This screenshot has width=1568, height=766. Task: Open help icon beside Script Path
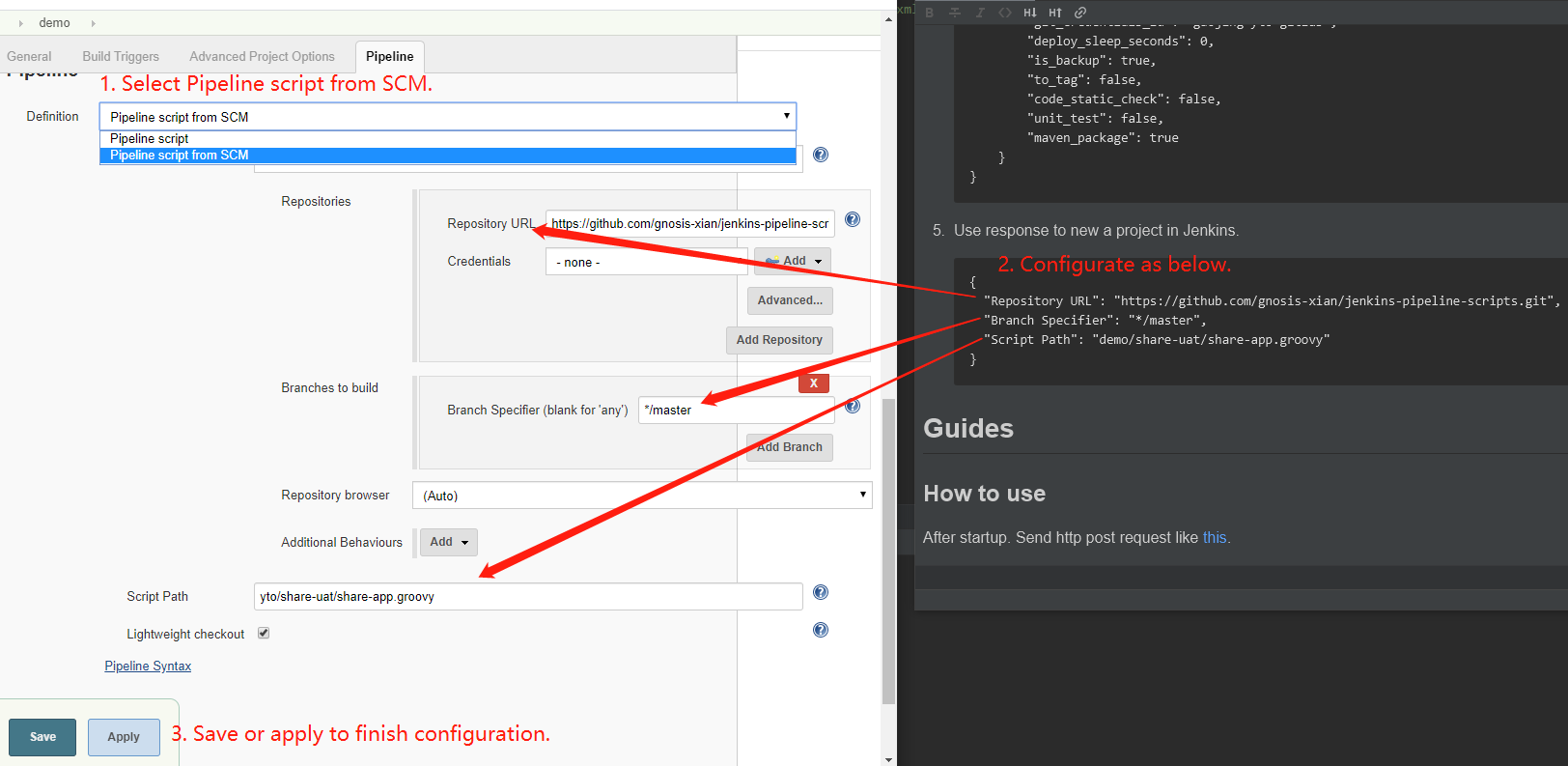[821, 592]
